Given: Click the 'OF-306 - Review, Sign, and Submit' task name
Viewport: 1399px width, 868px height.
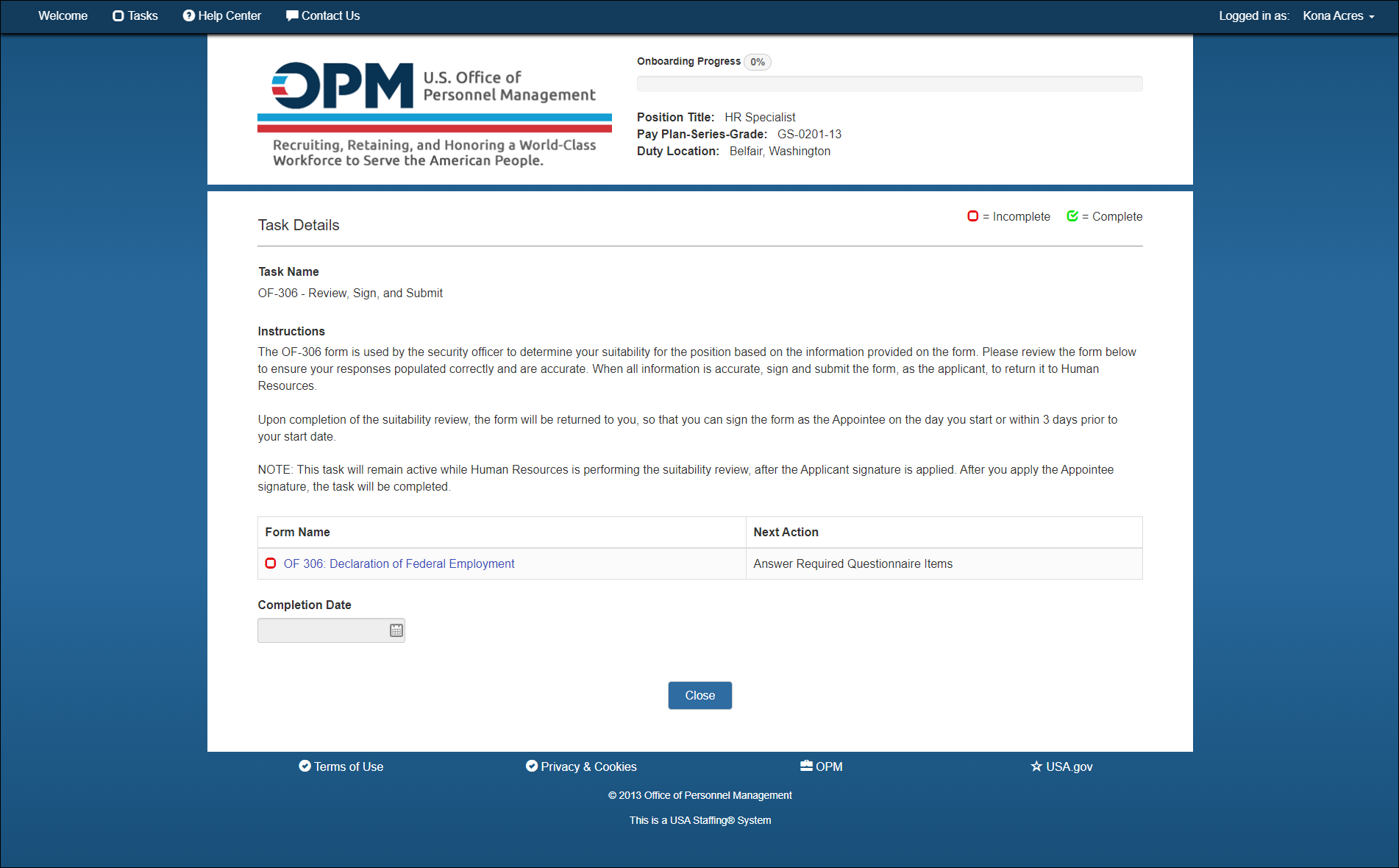Looking at the screenshot, I should [x=350, y=293].
